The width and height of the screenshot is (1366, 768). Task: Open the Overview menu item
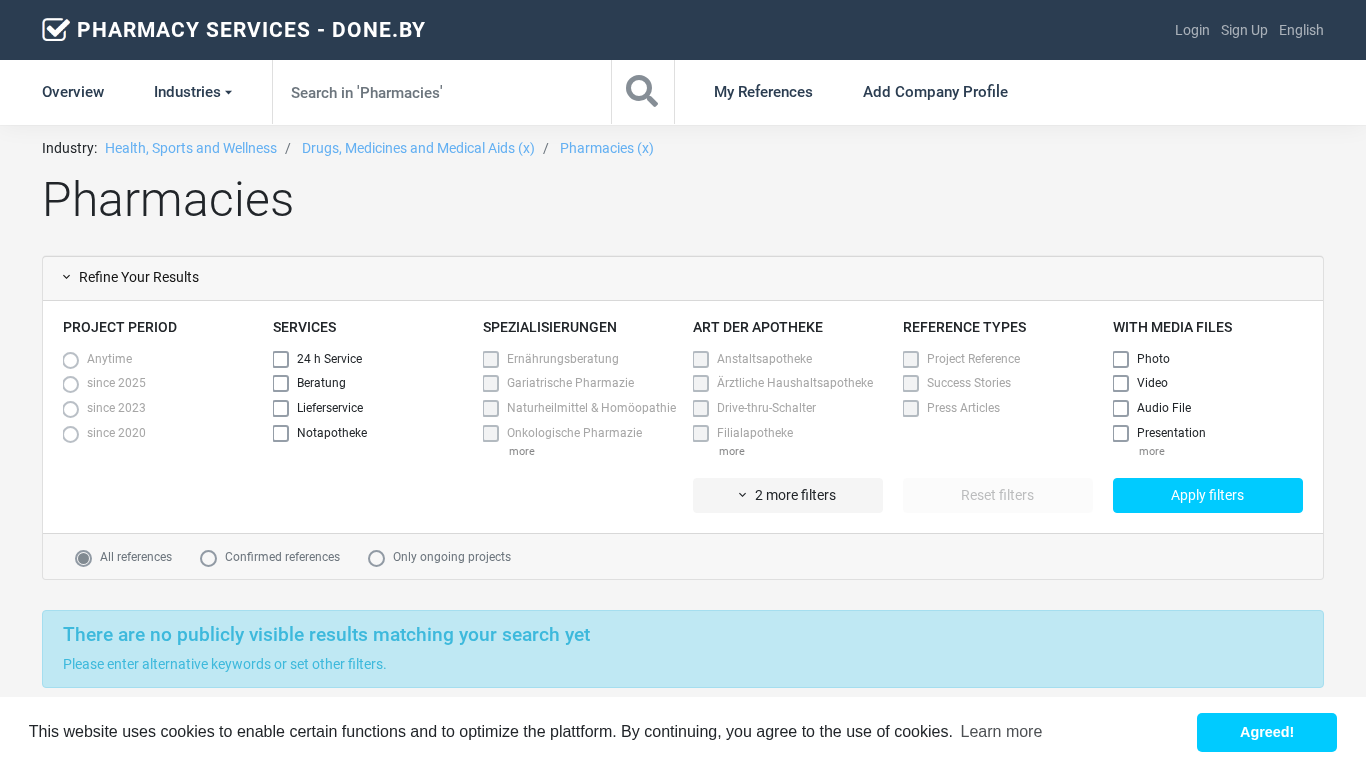73,92
